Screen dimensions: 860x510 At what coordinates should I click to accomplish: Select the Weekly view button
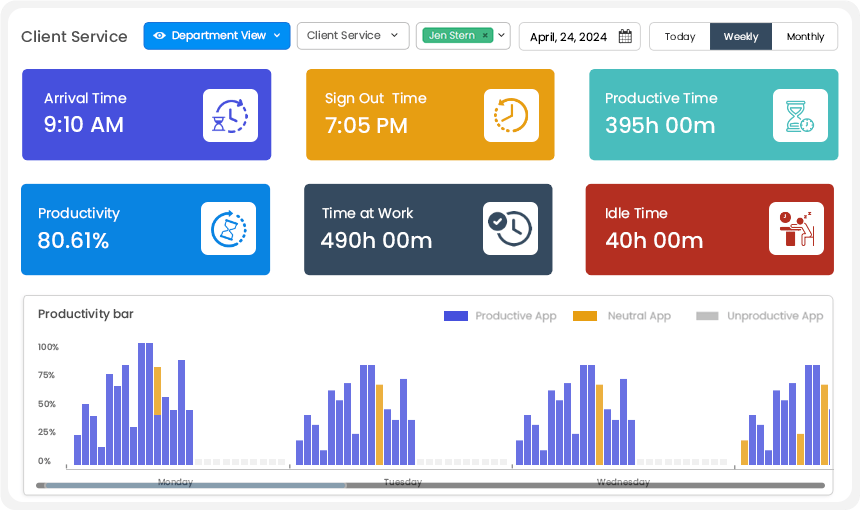(x=741, y=37)
